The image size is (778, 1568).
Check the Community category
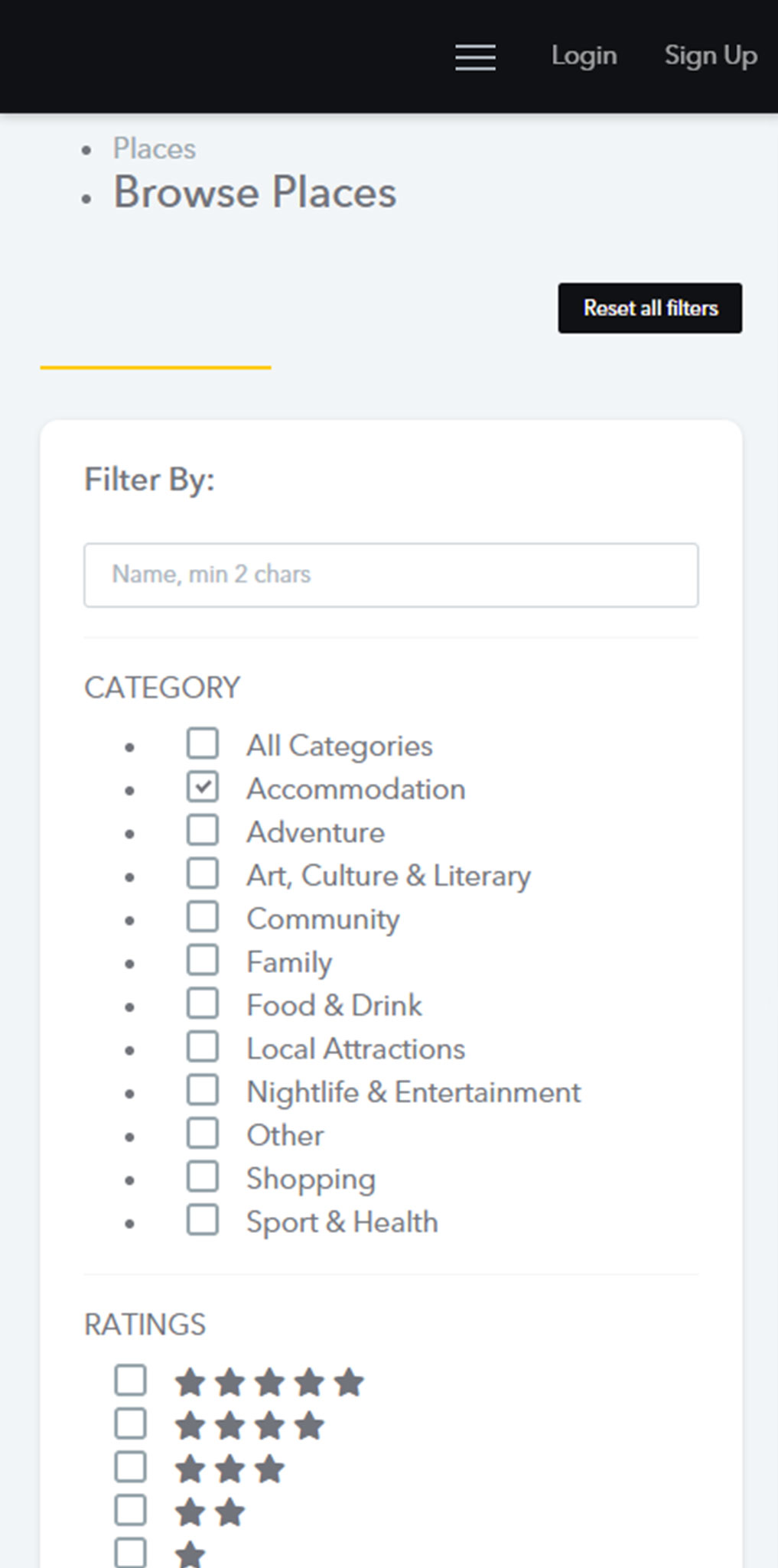pos(203,917)
